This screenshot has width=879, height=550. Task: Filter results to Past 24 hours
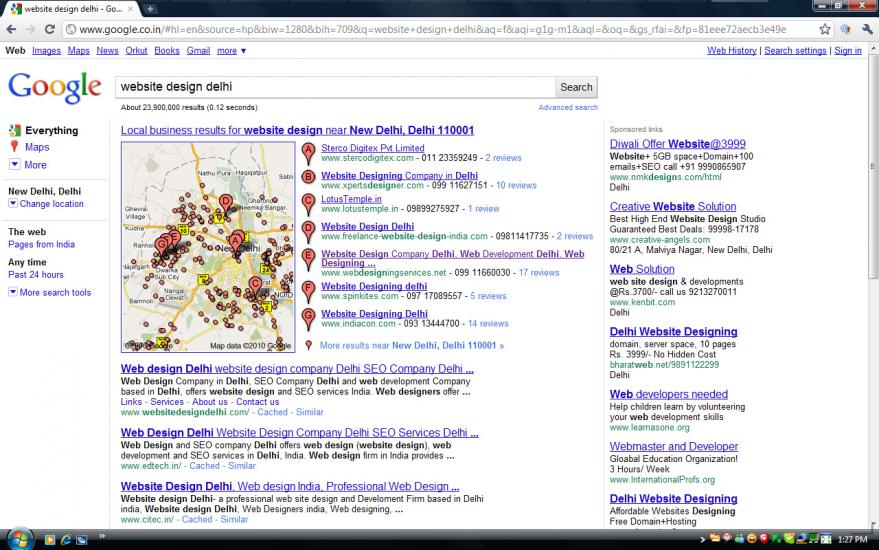click(x=36, y=274)
